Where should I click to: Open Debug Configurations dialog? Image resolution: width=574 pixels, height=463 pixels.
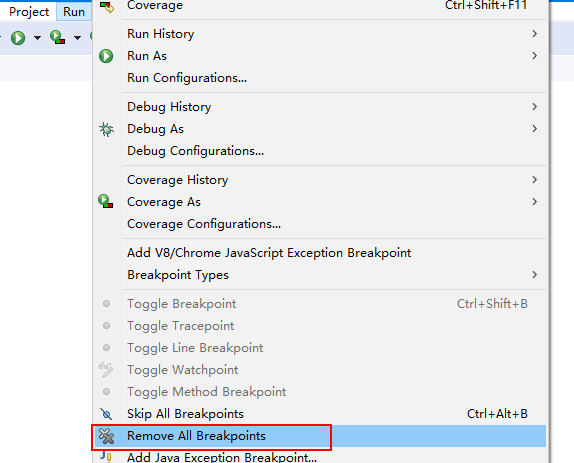tap(320, 151)
